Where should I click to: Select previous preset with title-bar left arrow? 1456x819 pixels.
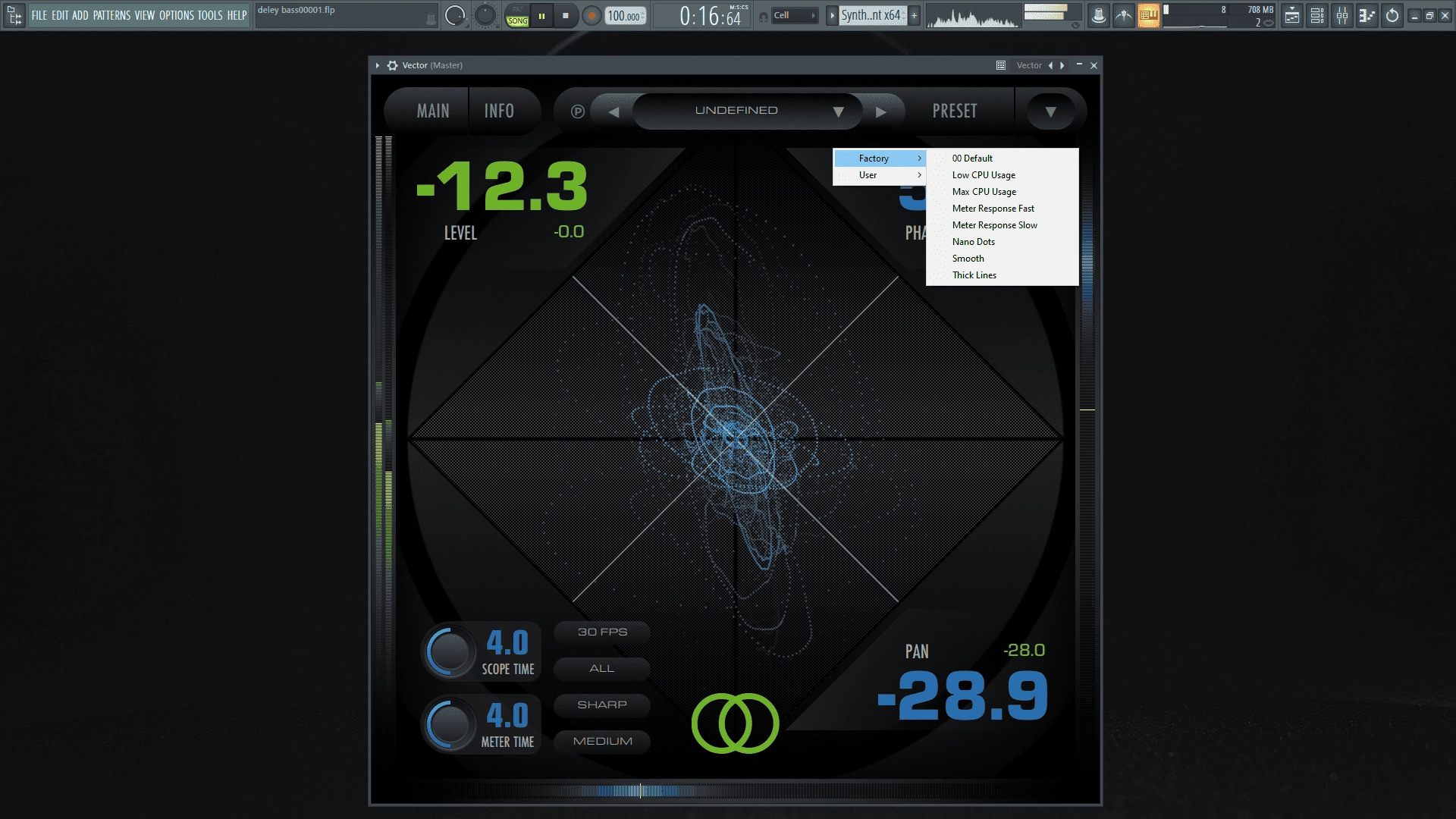pos(1050,65)
